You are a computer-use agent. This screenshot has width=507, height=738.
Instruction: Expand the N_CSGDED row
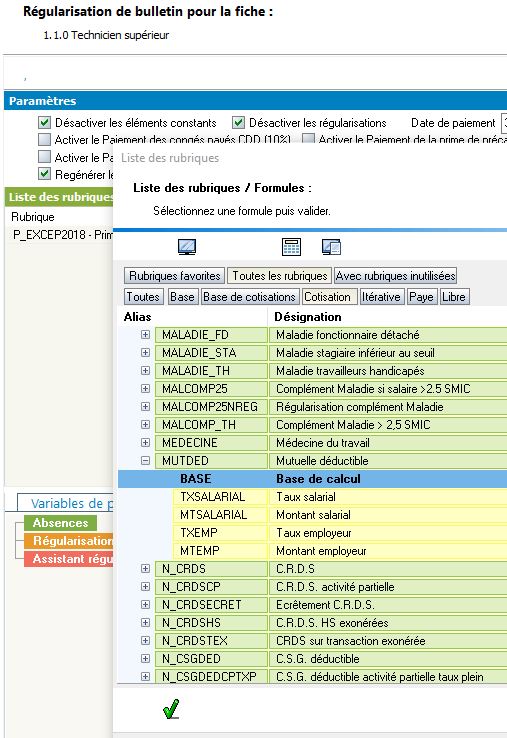(145, 658)
